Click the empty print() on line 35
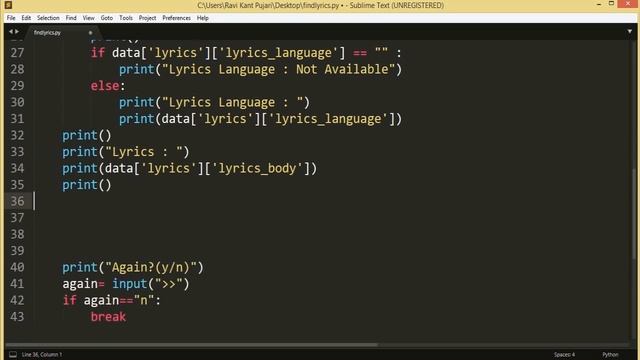The height and width of the screenshot is (360, 640). [x=87, y=185]
